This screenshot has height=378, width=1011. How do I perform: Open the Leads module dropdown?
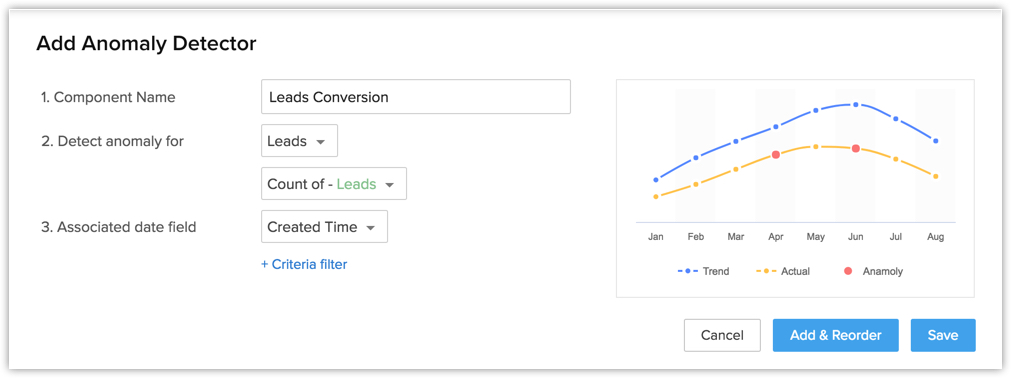(299, 141)
